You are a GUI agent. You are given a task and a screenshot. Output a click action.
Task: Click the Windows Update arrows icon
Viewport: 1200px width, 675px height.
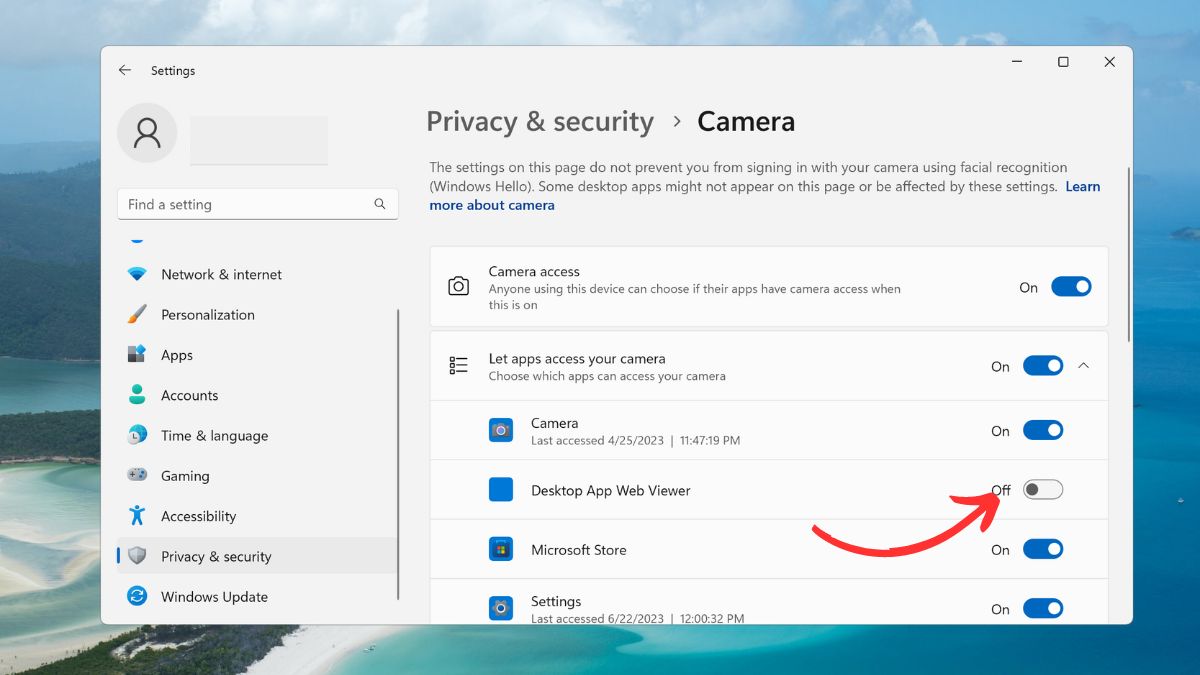coord(137,596)
